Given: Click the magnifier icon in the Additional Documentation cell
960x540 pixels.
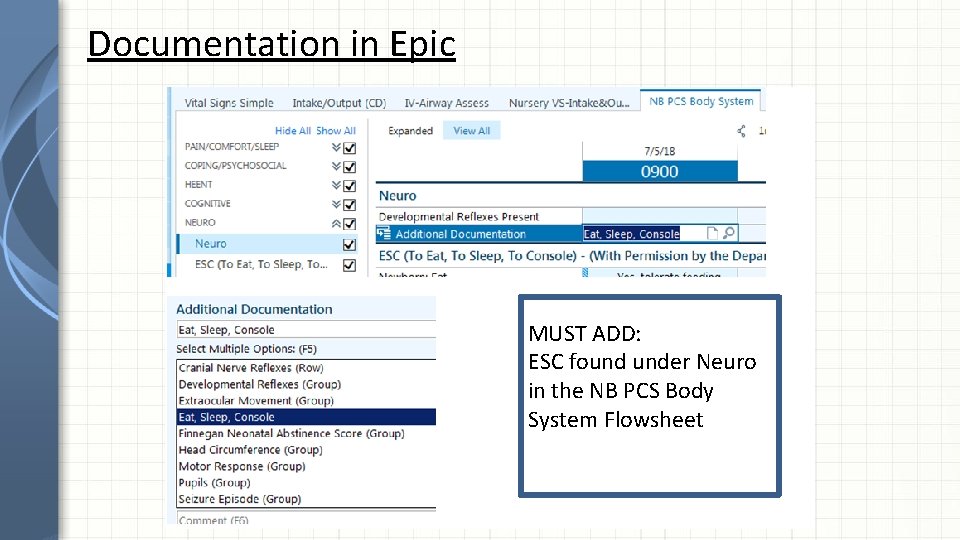Looking at the screenshot, I should coord(729,233).
